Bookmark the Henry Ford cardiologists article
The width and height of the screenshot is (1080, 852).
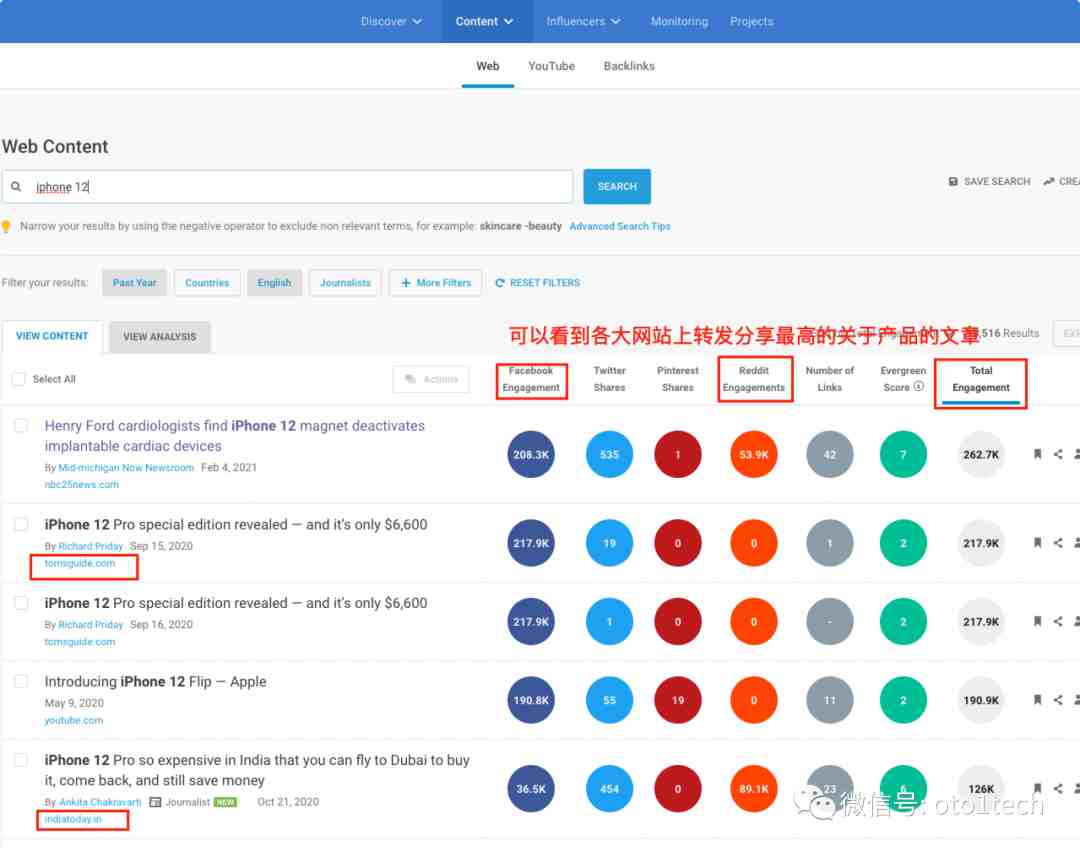pos(1037,454)
